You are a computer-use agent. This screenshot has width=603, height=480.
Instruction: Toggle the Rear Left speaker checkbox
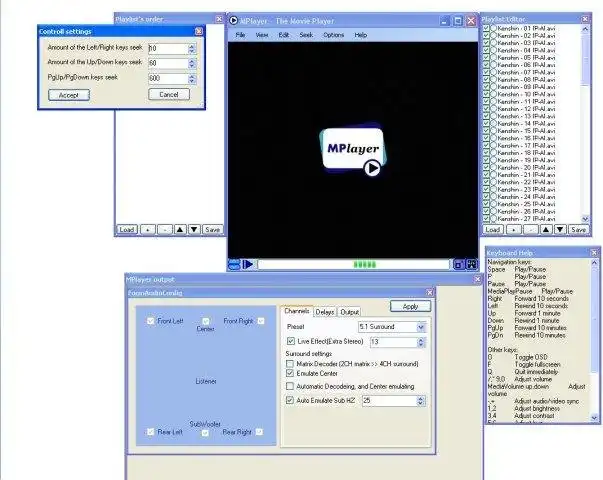[150, 432]
